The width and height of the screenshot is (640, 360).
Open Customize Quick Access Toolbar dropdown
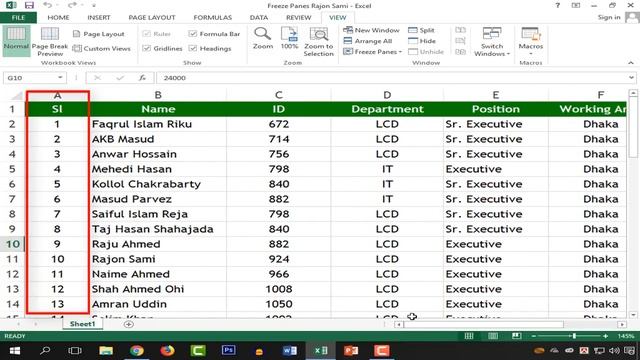tap(93, 6)
